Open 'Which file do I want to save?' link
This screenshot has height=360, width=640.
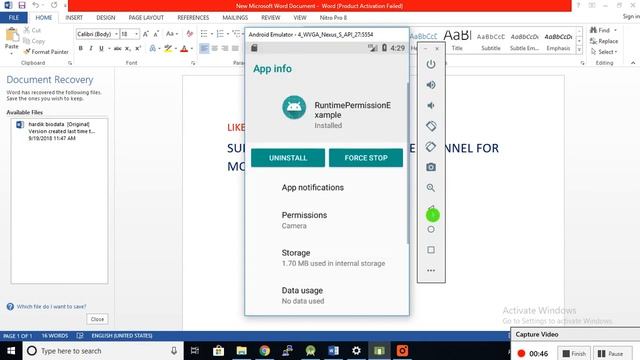pos(51,307)
